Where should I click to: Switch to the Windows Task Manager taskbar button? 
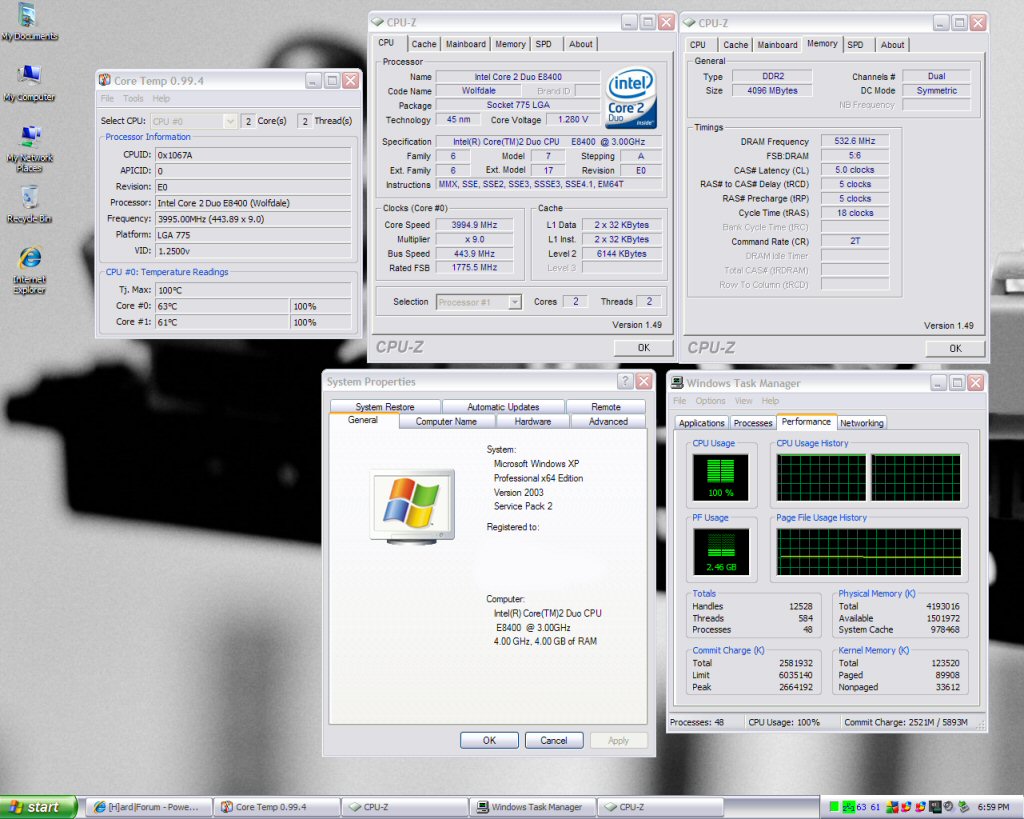(x=532, y=807)
